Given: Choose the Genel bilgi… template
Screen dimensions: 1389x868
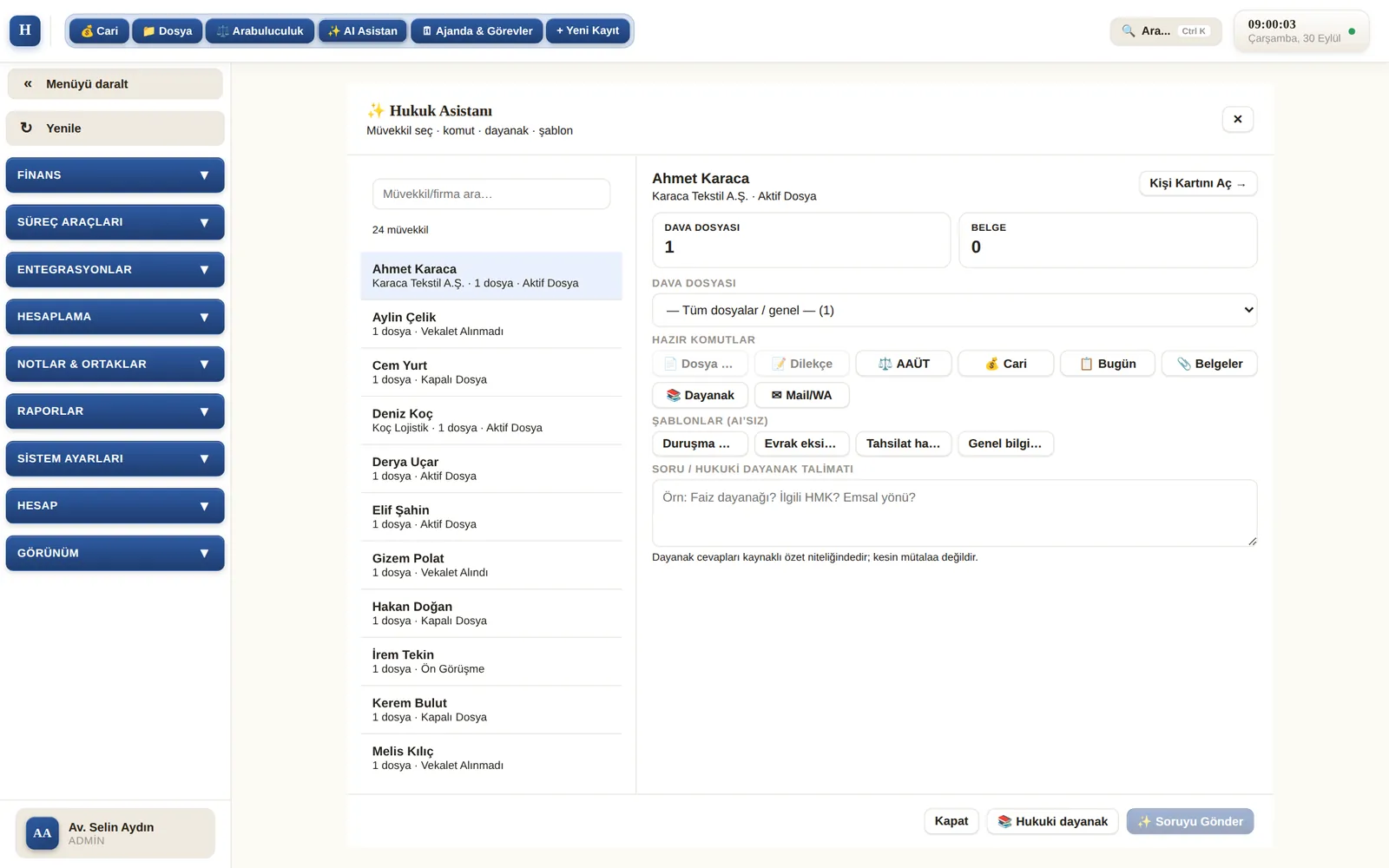Looking at the screenshot, I should tap(1005, 444).
